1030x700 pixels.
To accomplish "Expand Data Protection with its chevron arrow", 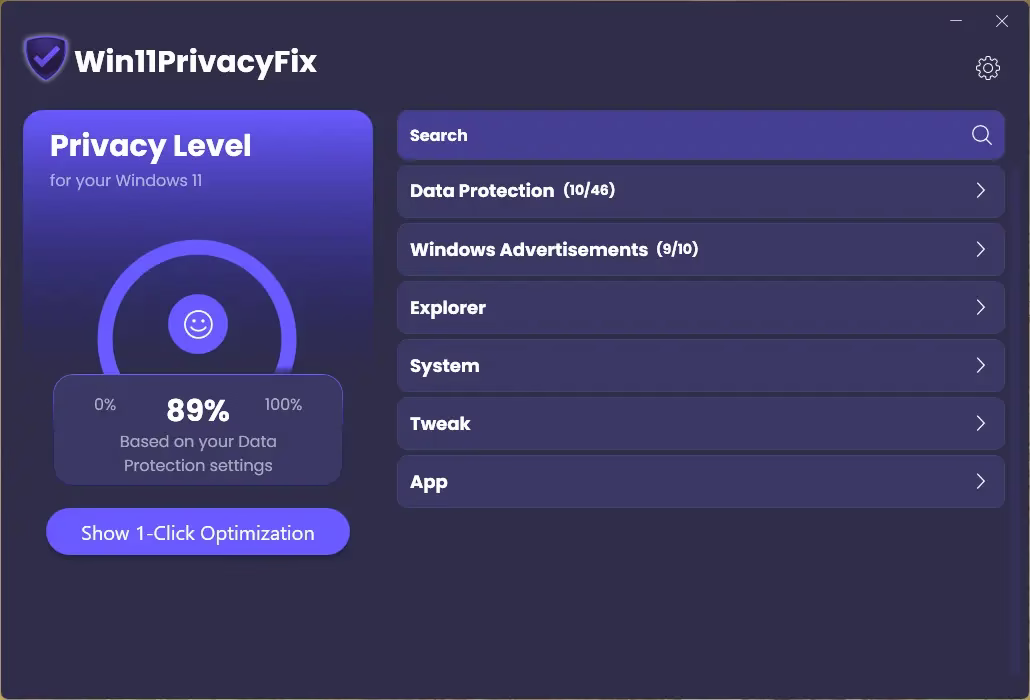I will (x=981, y=191).
